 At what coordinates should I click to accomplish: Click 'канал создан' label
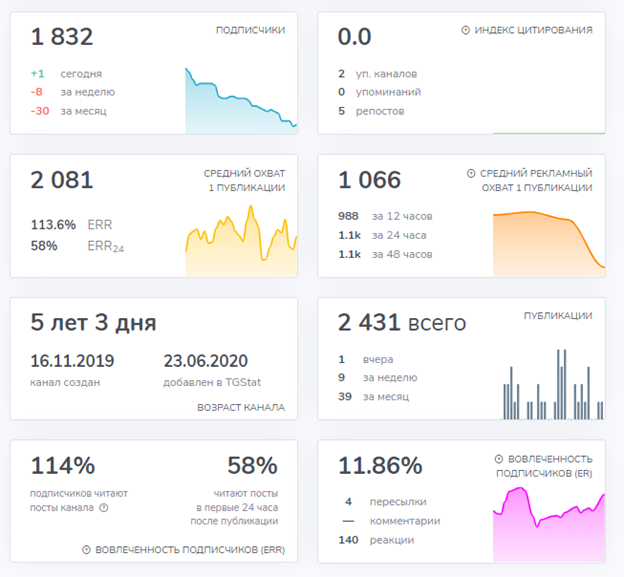point(65,382)
